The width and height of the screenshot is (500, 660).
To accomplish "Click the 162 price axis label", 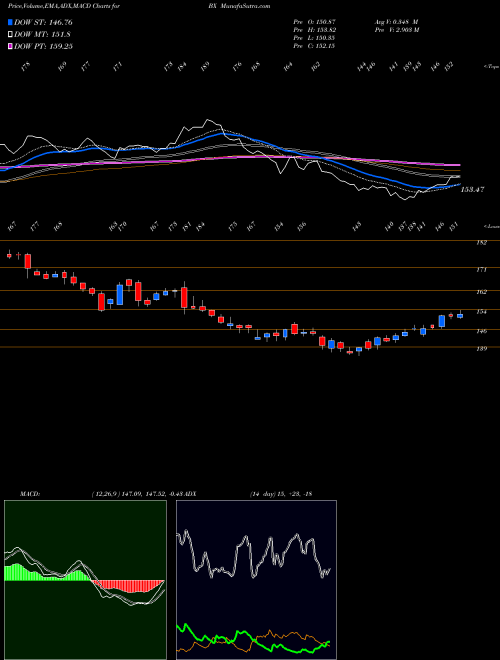I will click(x=482, y=292).
